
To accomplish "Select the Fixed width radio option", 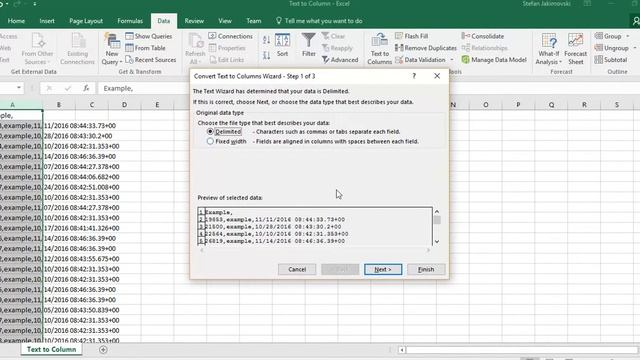I will [x=210, y=141].
